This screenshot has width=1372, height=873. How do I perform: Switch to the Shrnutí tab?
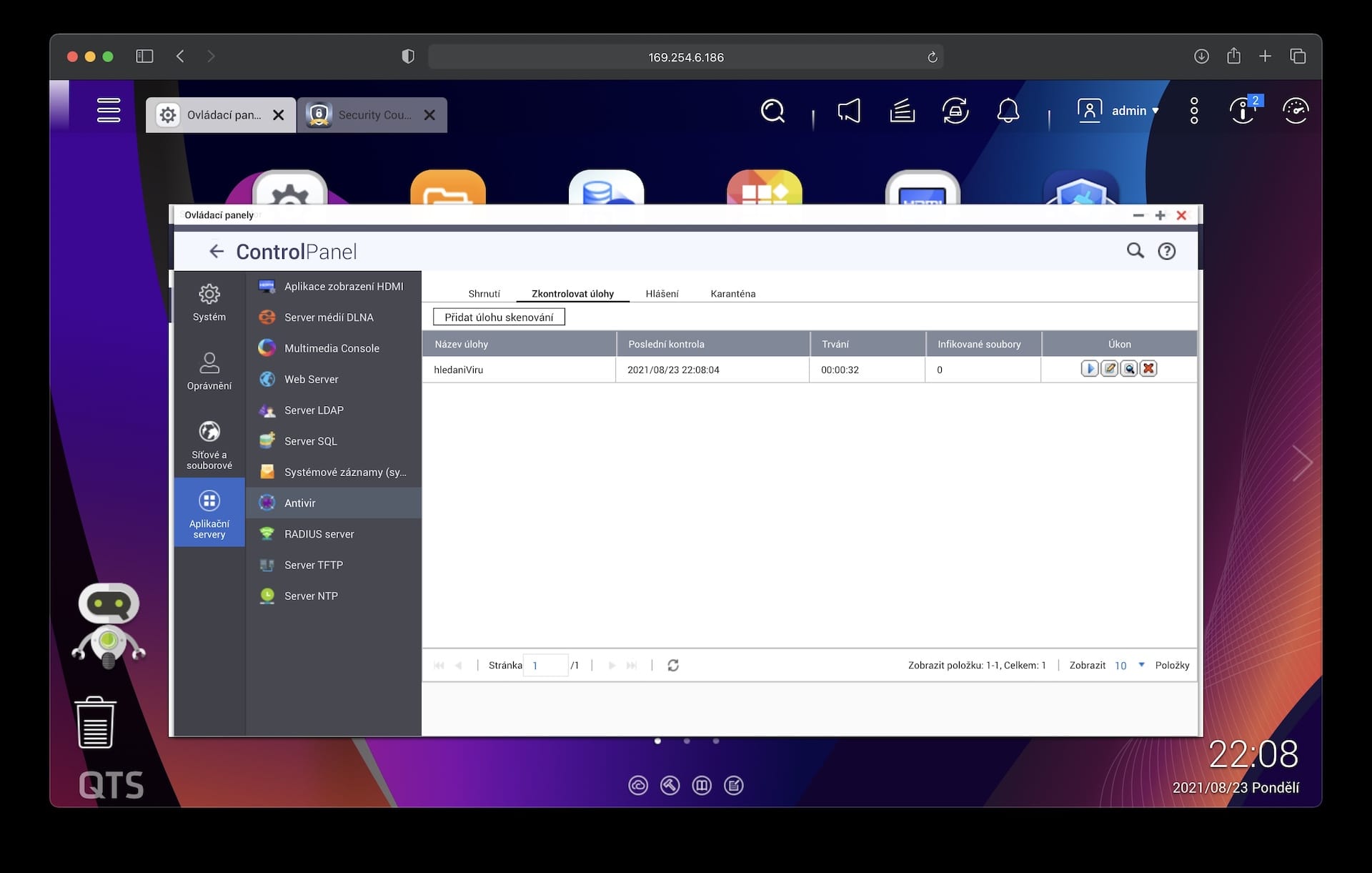[x=484, y=294]
